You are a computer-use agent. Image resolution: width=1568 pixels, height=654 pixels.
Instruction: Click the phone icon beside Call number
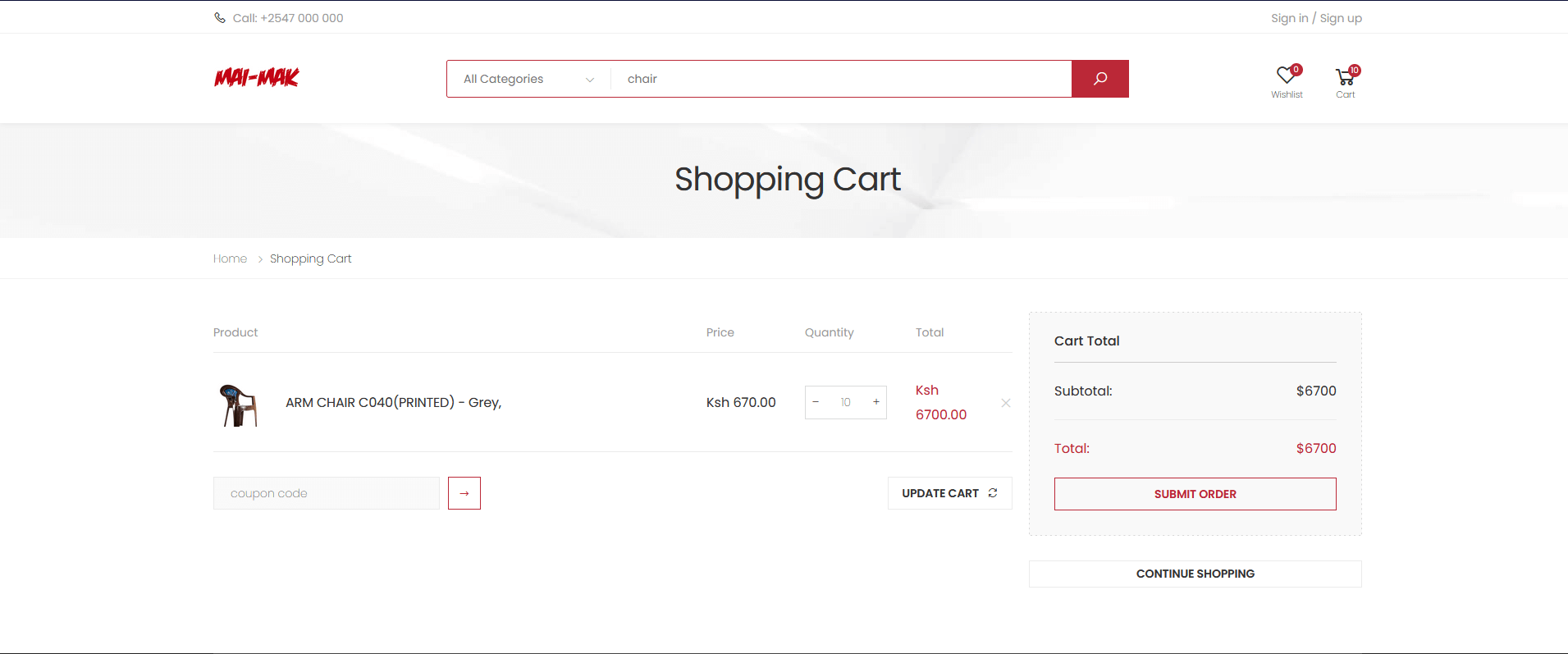point(220,18)
